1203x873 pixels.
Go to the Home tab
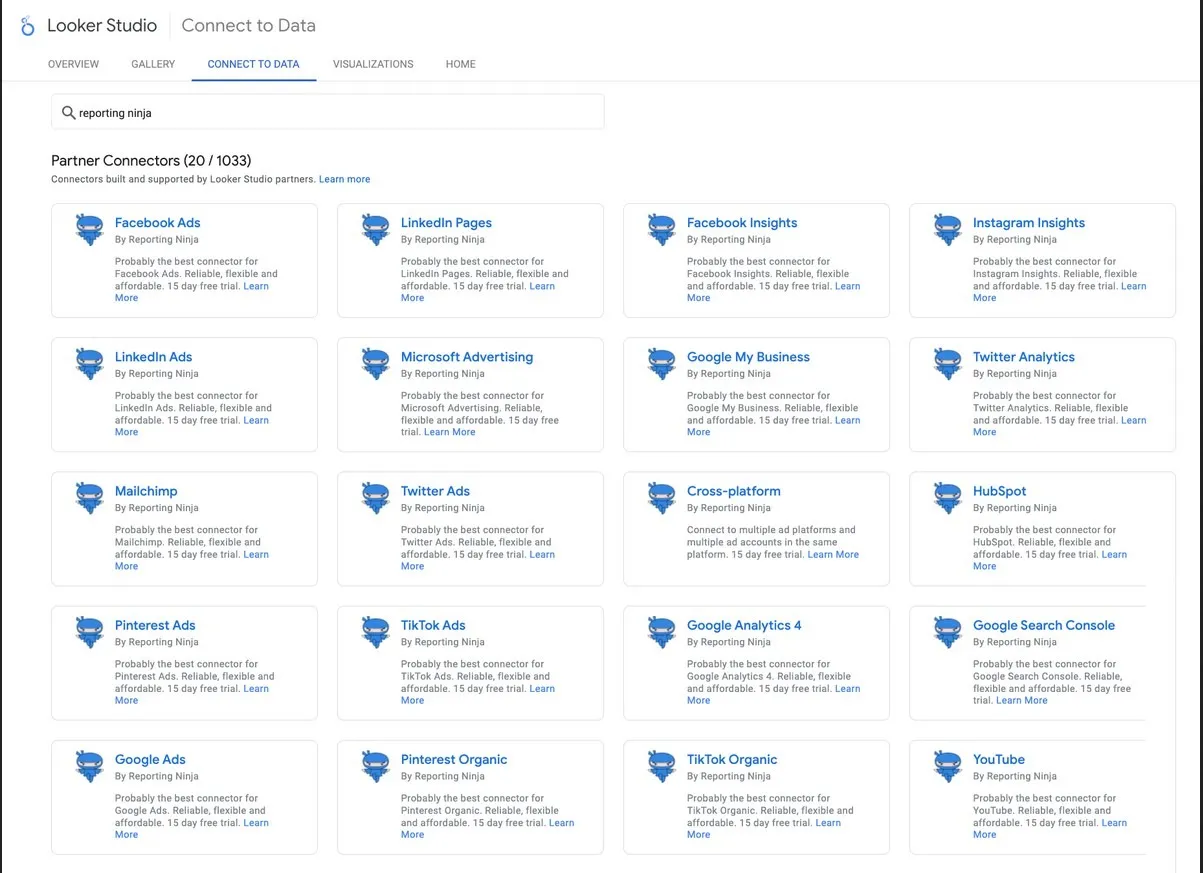460,64
